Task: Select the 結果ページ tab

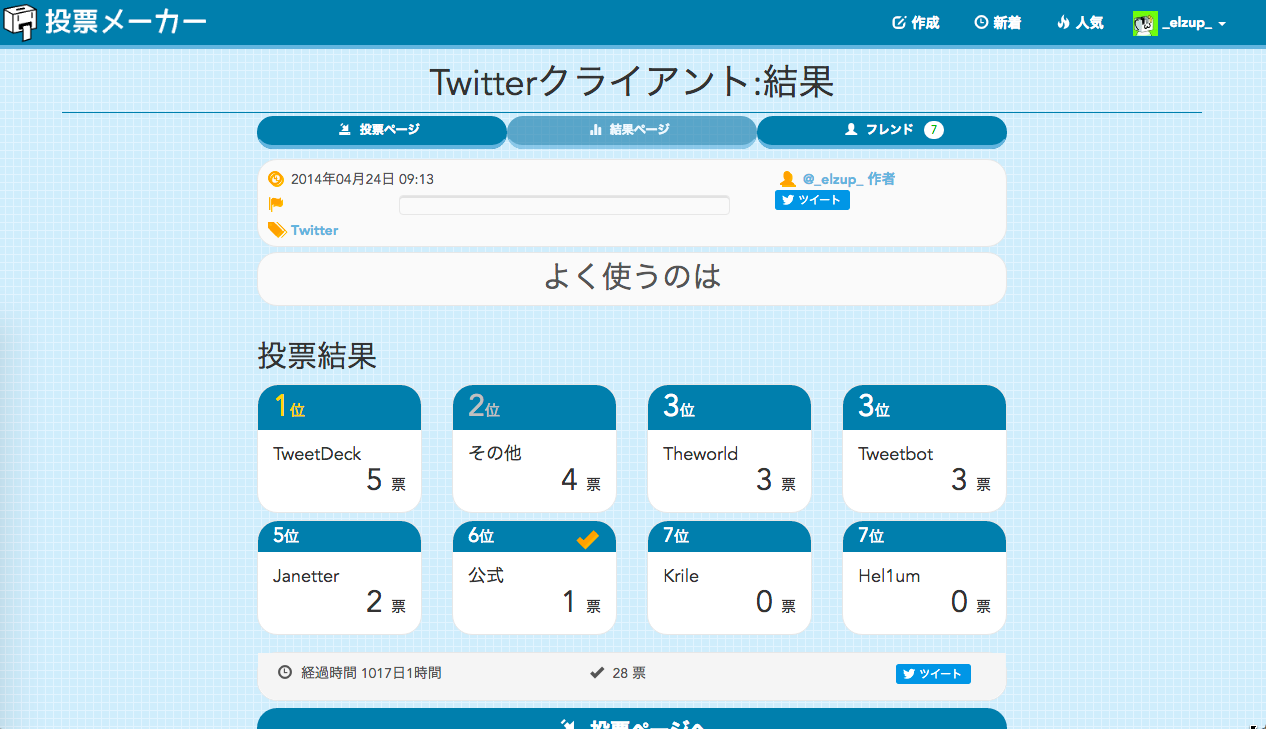Action: point(632,130)
